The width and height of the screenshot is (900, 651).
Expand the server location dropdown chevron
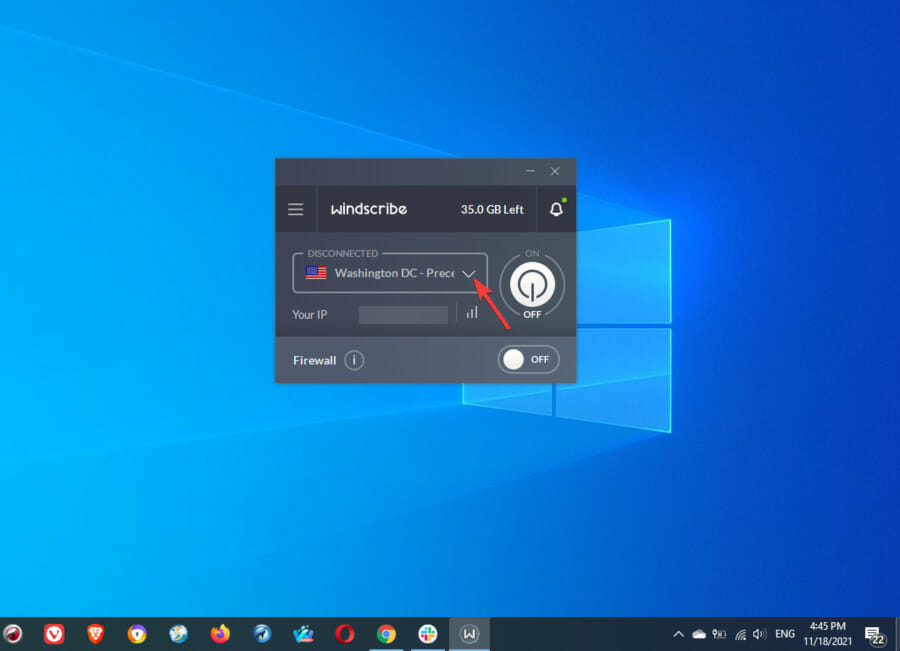point(469,273)
